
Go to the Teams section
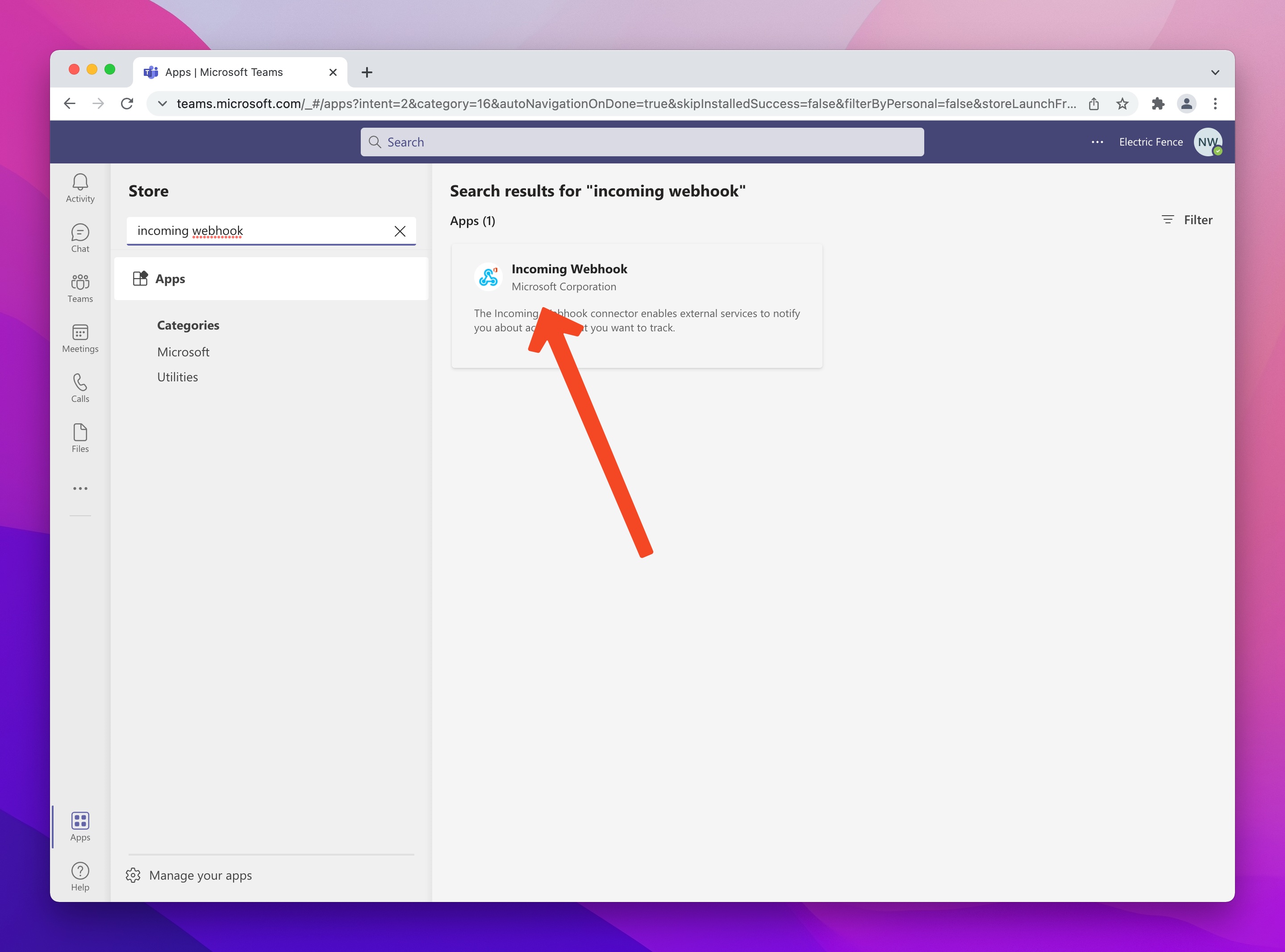[80, 288]
